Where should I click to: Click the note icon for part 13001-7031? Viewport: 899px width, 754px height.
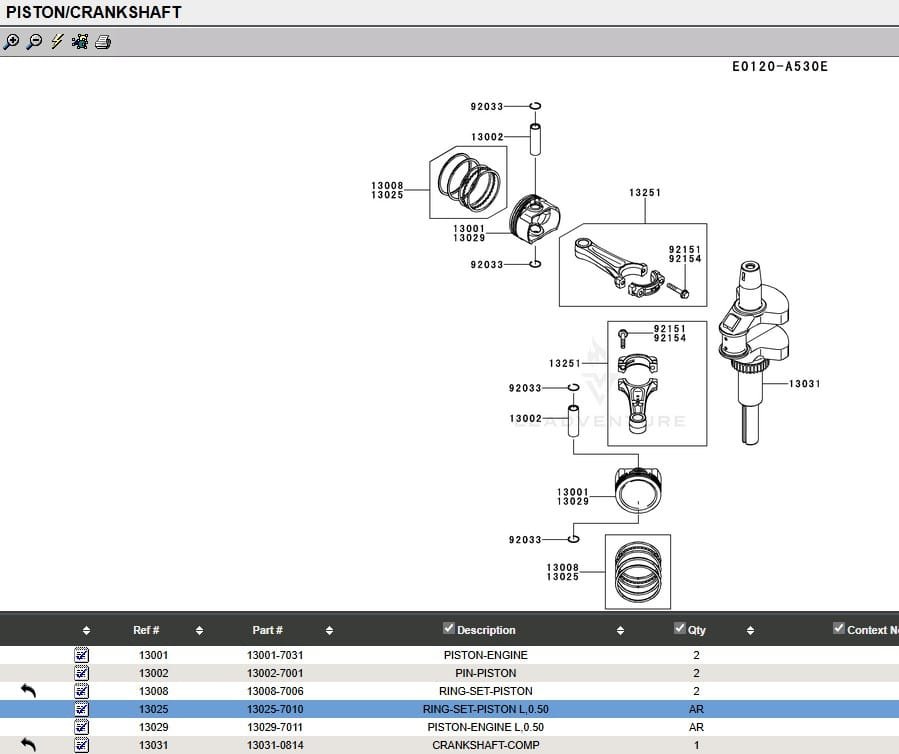pyautogui.click(x=82, y=655)
